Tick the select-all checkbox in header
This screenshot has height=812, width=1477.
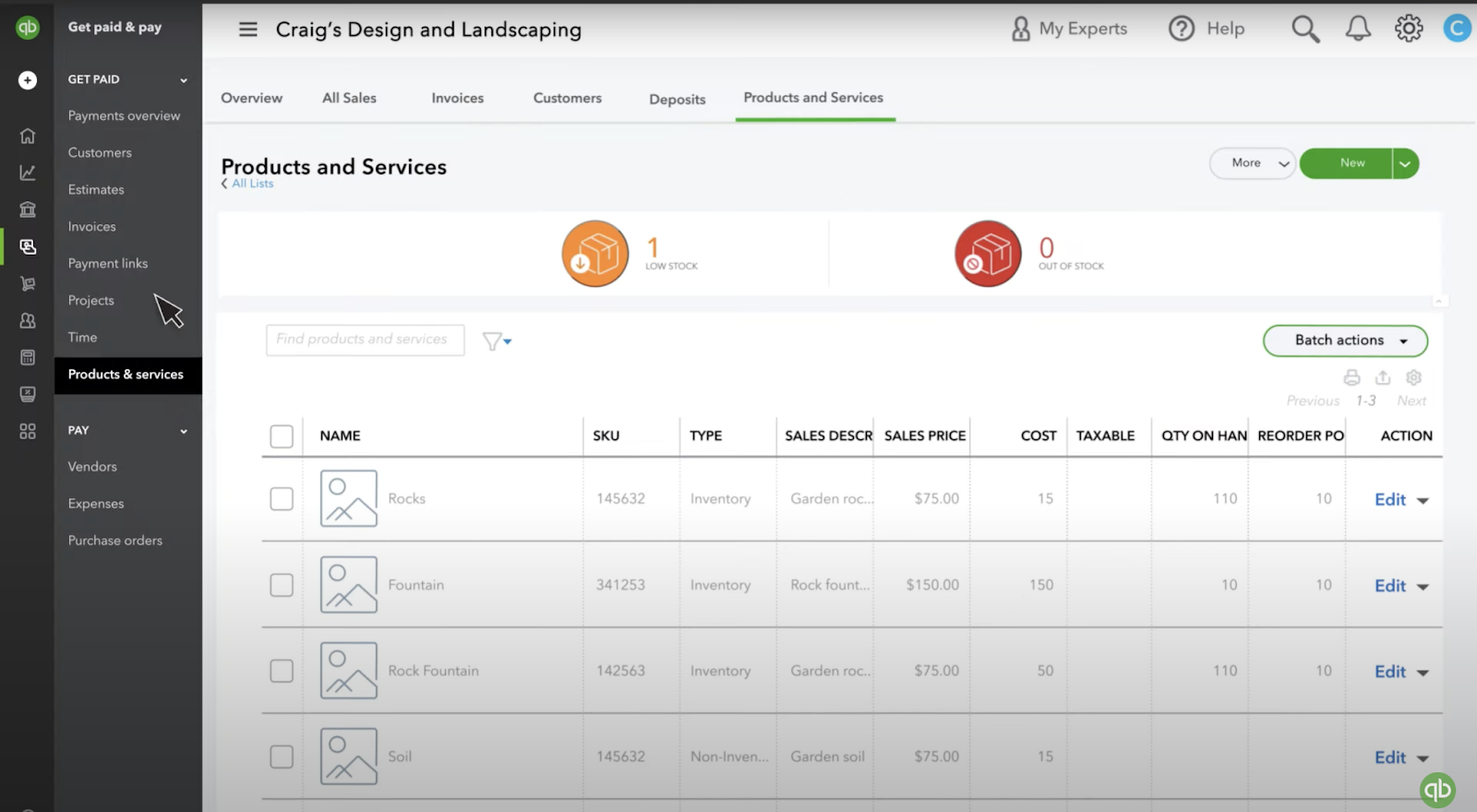click(x=282, y=436)
